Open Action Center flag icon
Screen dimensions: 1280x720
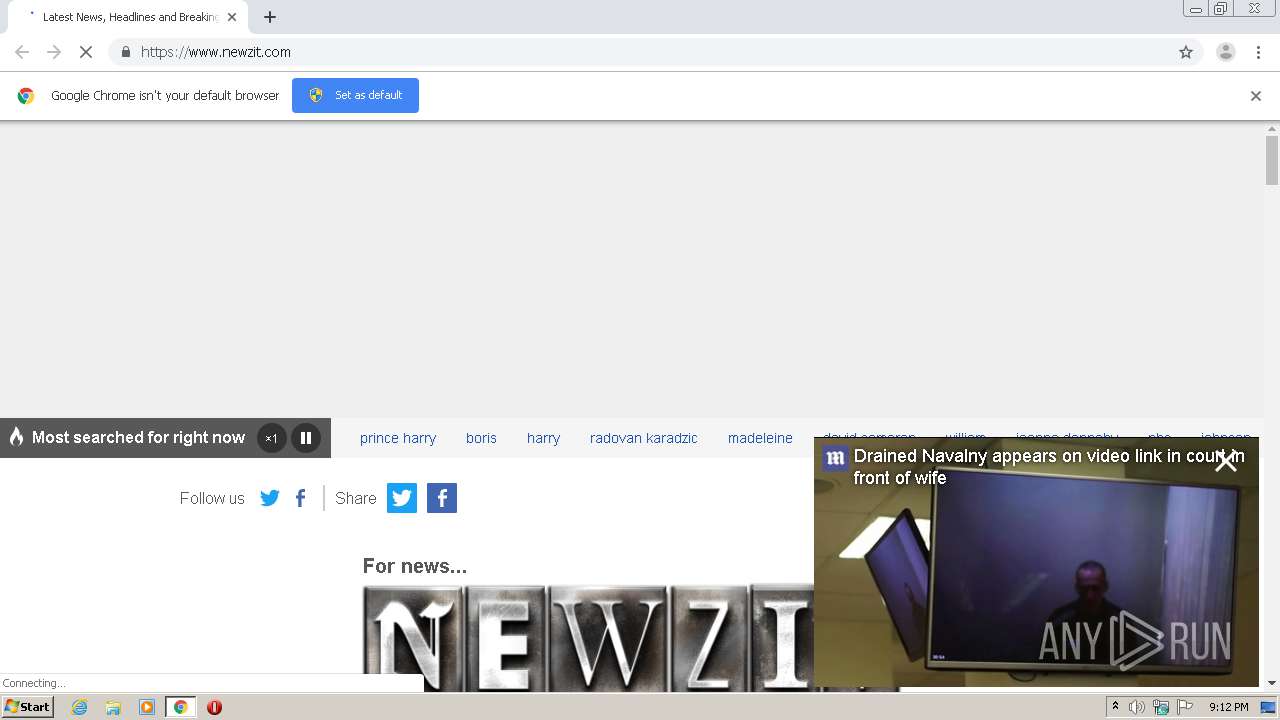1185,707
